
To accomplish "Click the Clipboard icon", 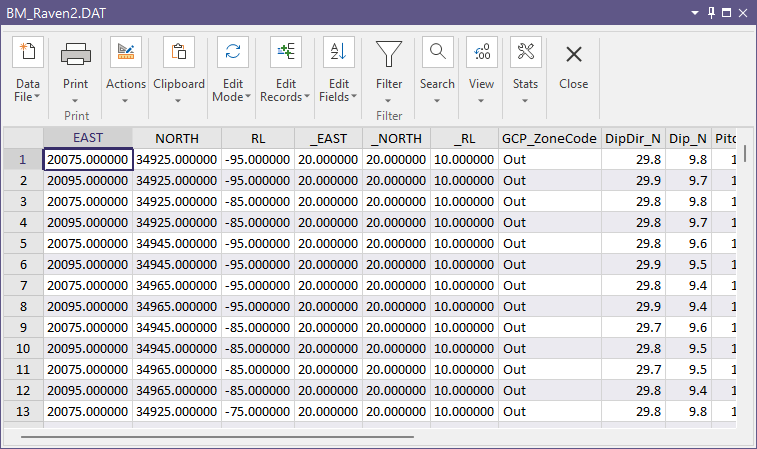I will (179, 53).
